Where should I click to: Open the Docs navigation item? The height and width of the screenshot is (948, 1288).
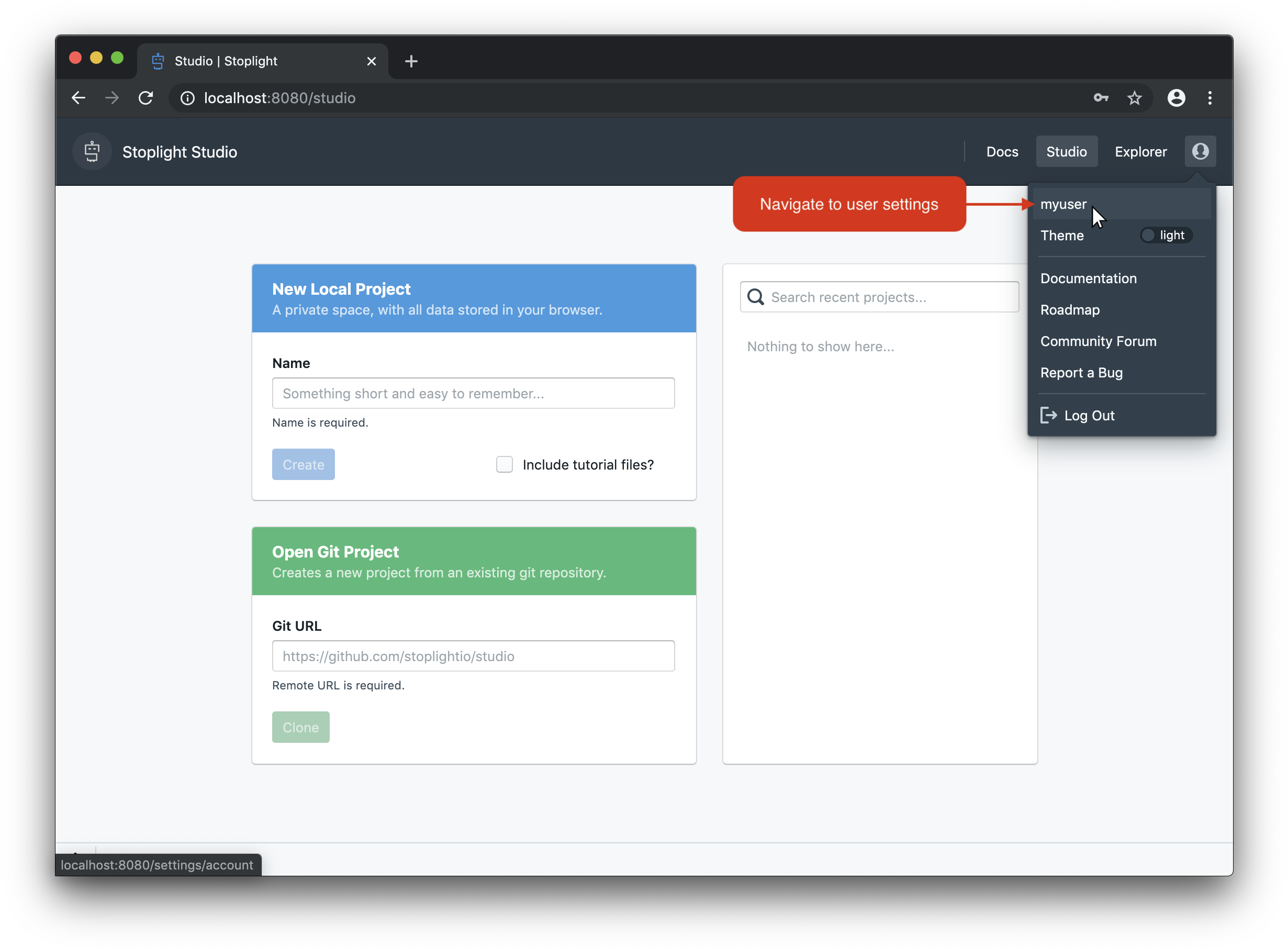point(1002,151)
